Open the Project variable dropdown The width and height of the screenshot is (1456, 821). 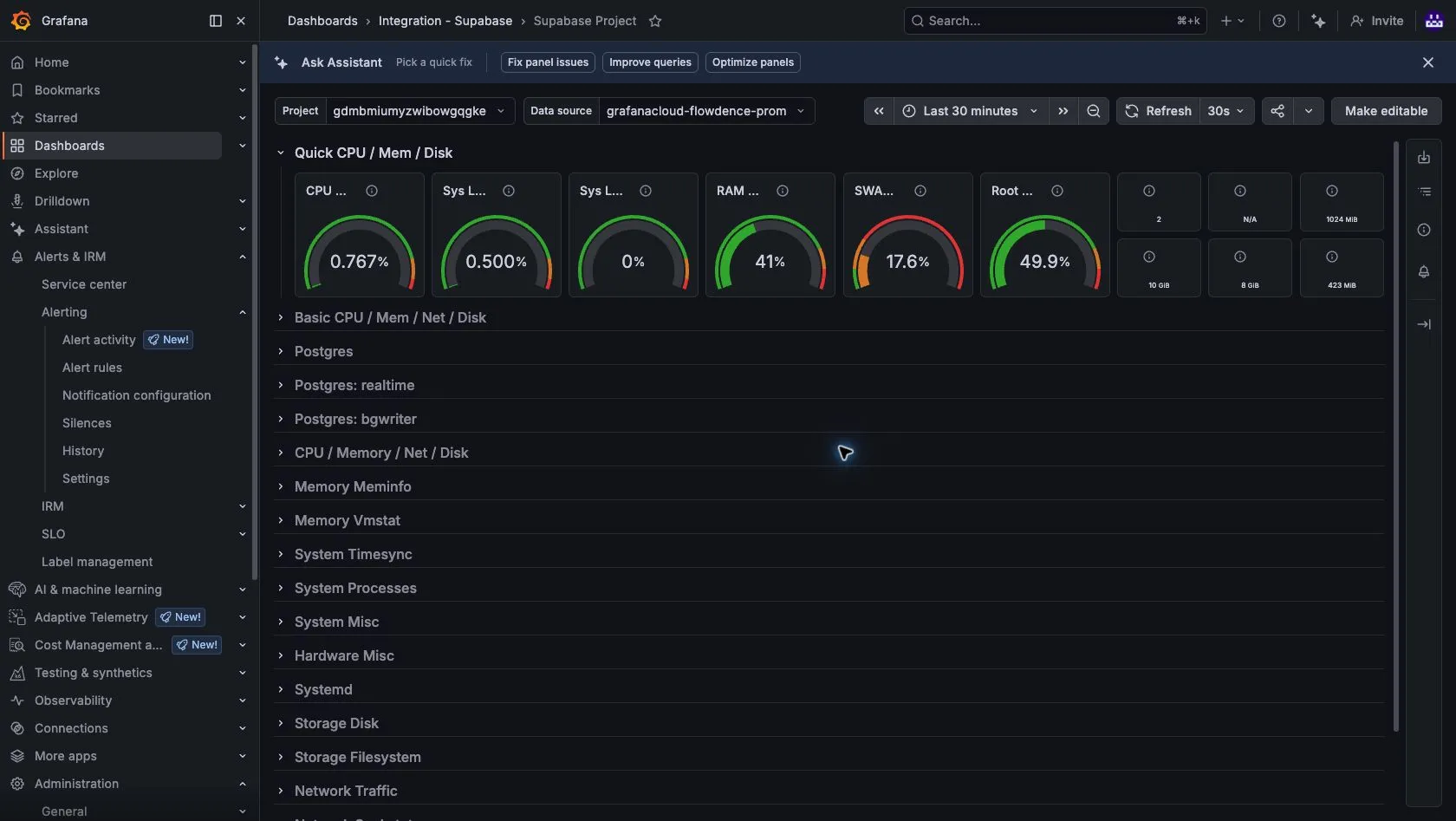(x=419, y=111)
